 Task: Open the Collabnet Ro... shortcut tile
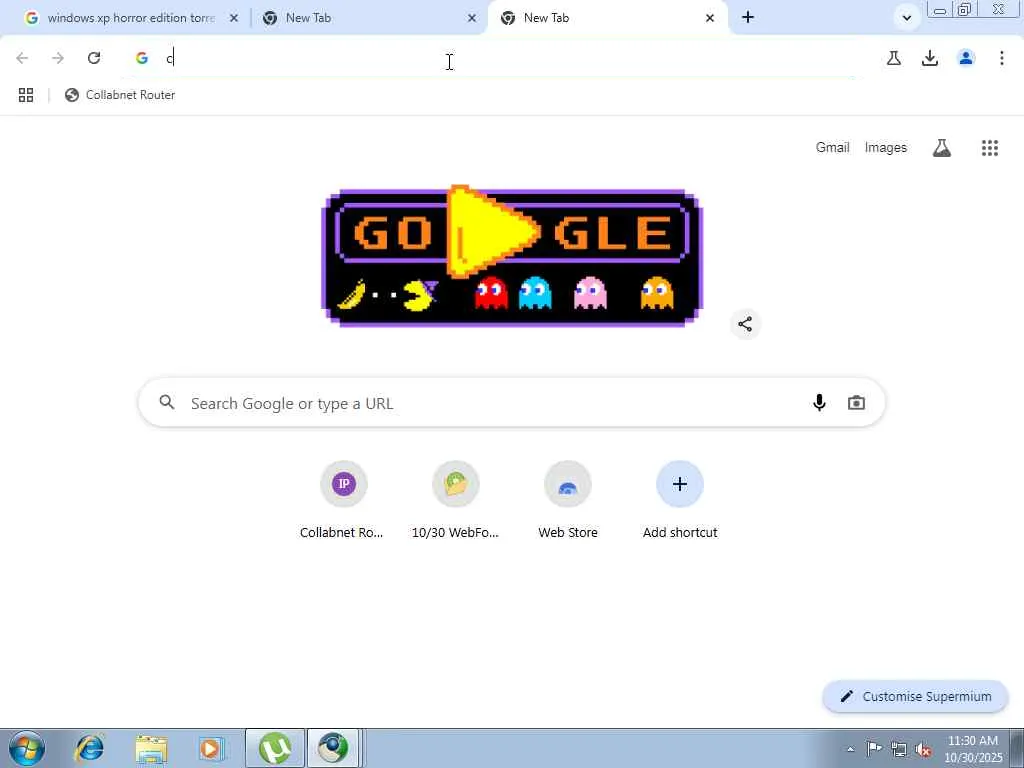coord(344,500)
